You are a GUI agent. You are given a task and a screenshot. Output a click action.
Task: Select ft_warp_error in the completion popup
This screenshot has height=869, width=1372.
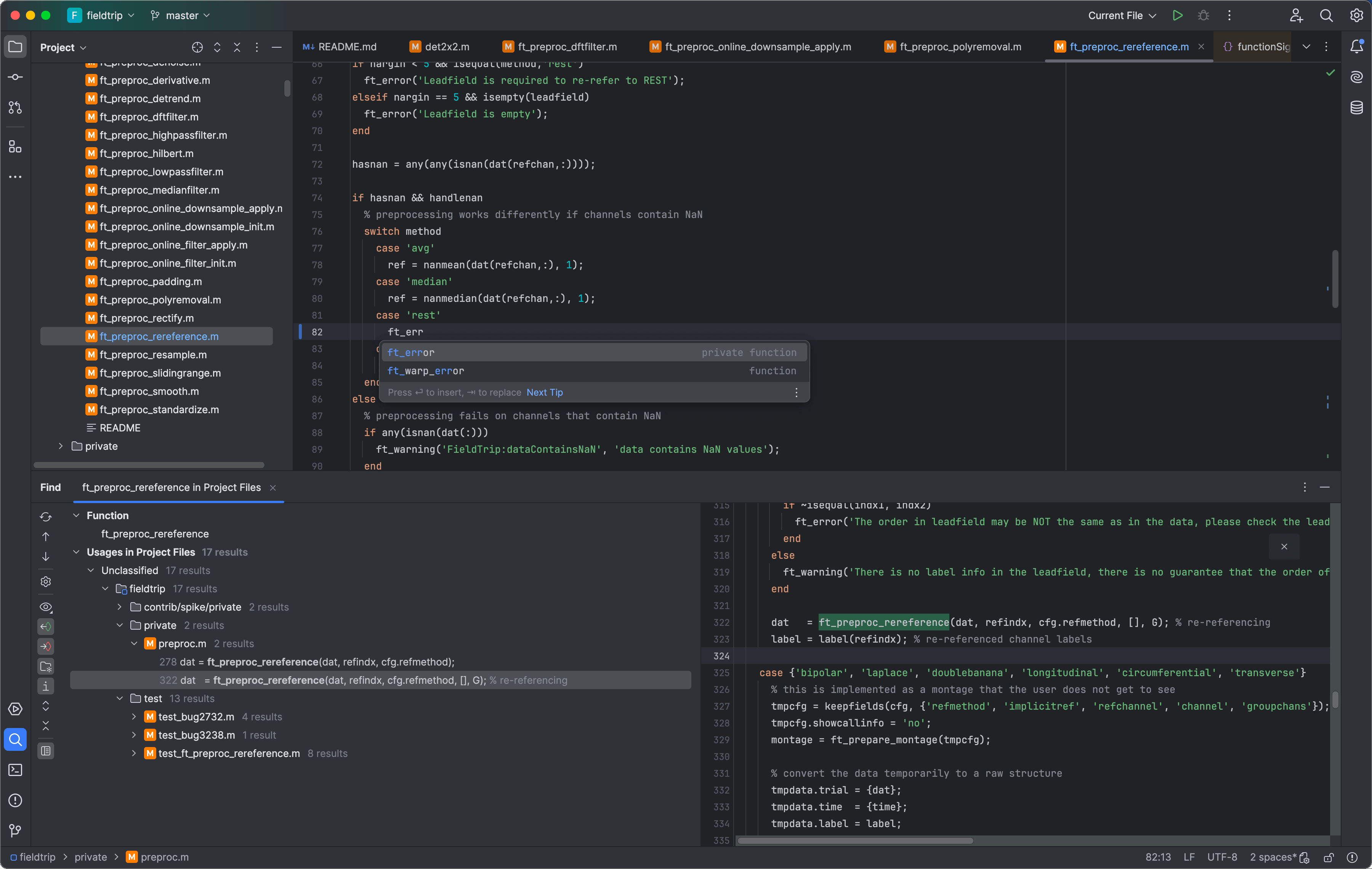point(426,371)
